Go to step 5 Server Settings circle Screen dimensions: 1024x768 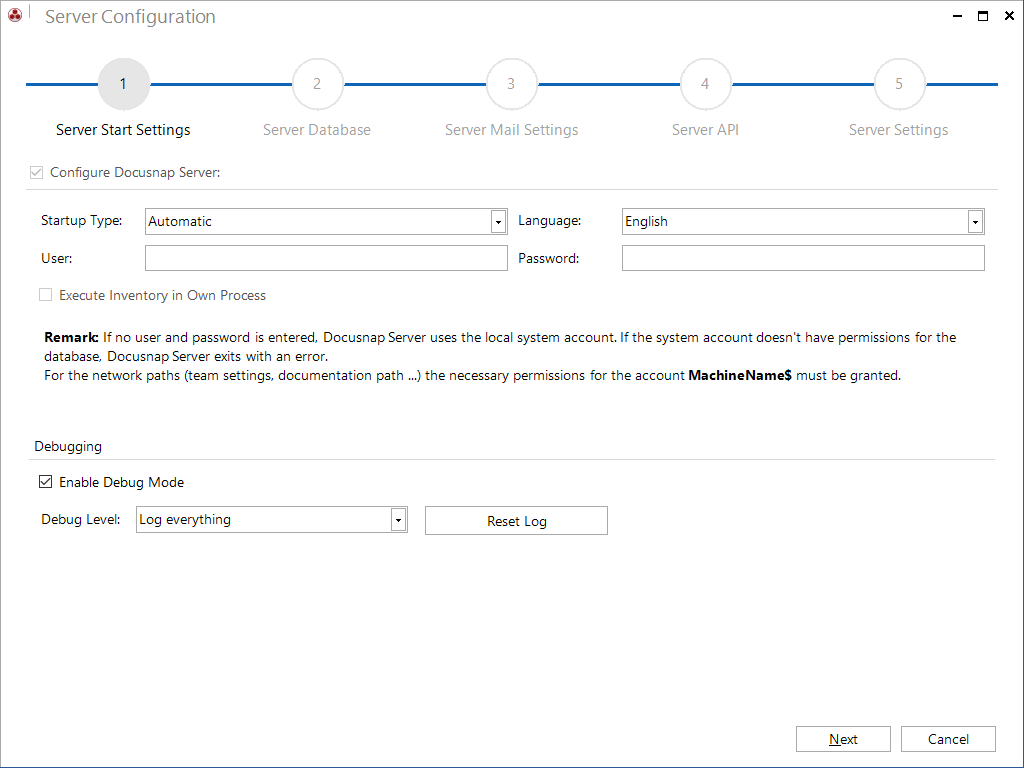(899, 84)
